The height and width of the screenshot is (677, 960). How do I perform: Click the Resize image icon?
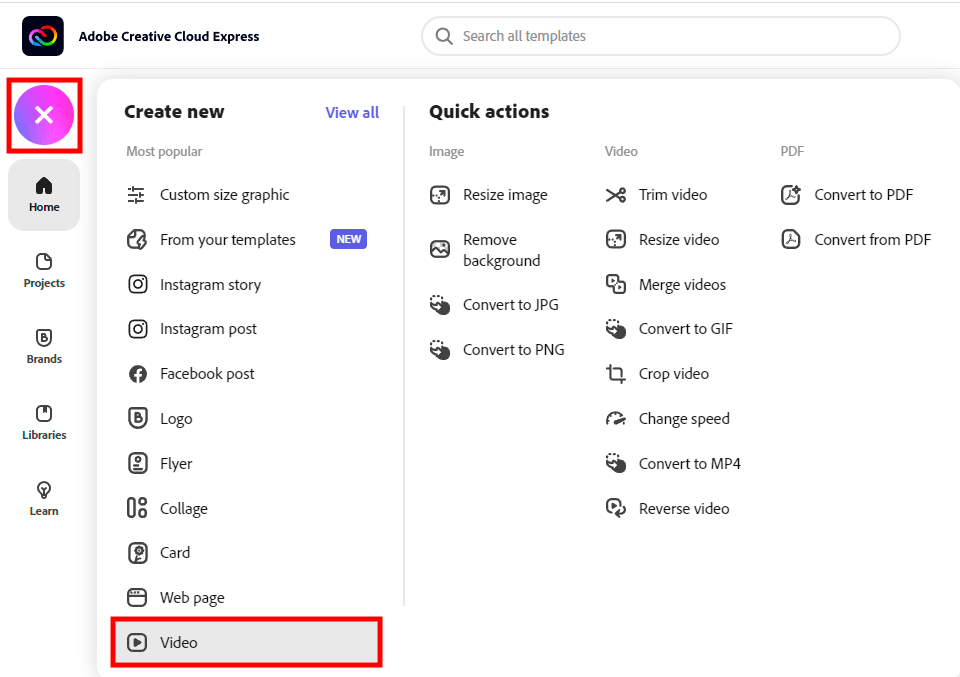pos(440,195)
